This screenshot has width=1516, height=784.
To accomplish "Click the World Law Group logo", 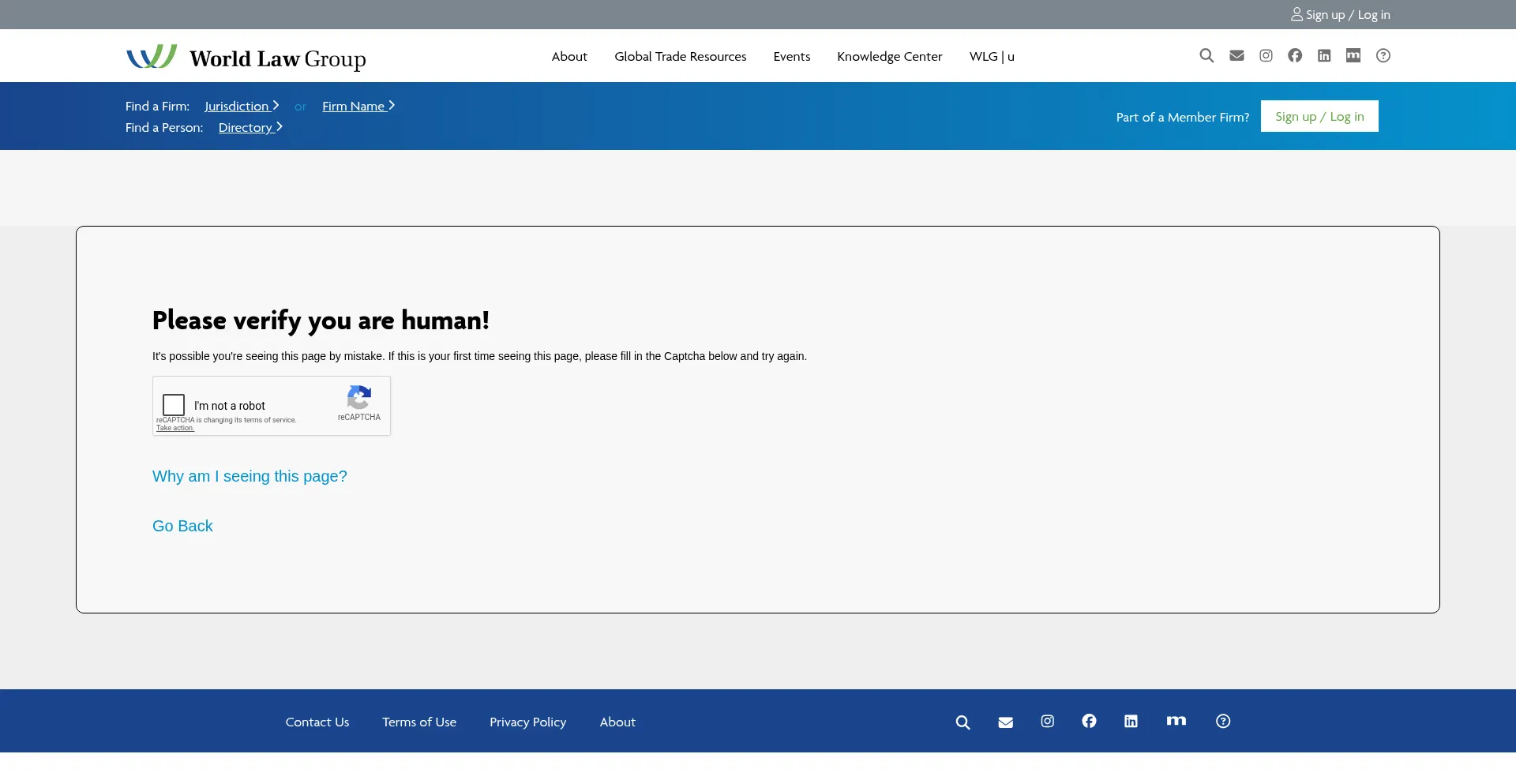I will point(246,57).
